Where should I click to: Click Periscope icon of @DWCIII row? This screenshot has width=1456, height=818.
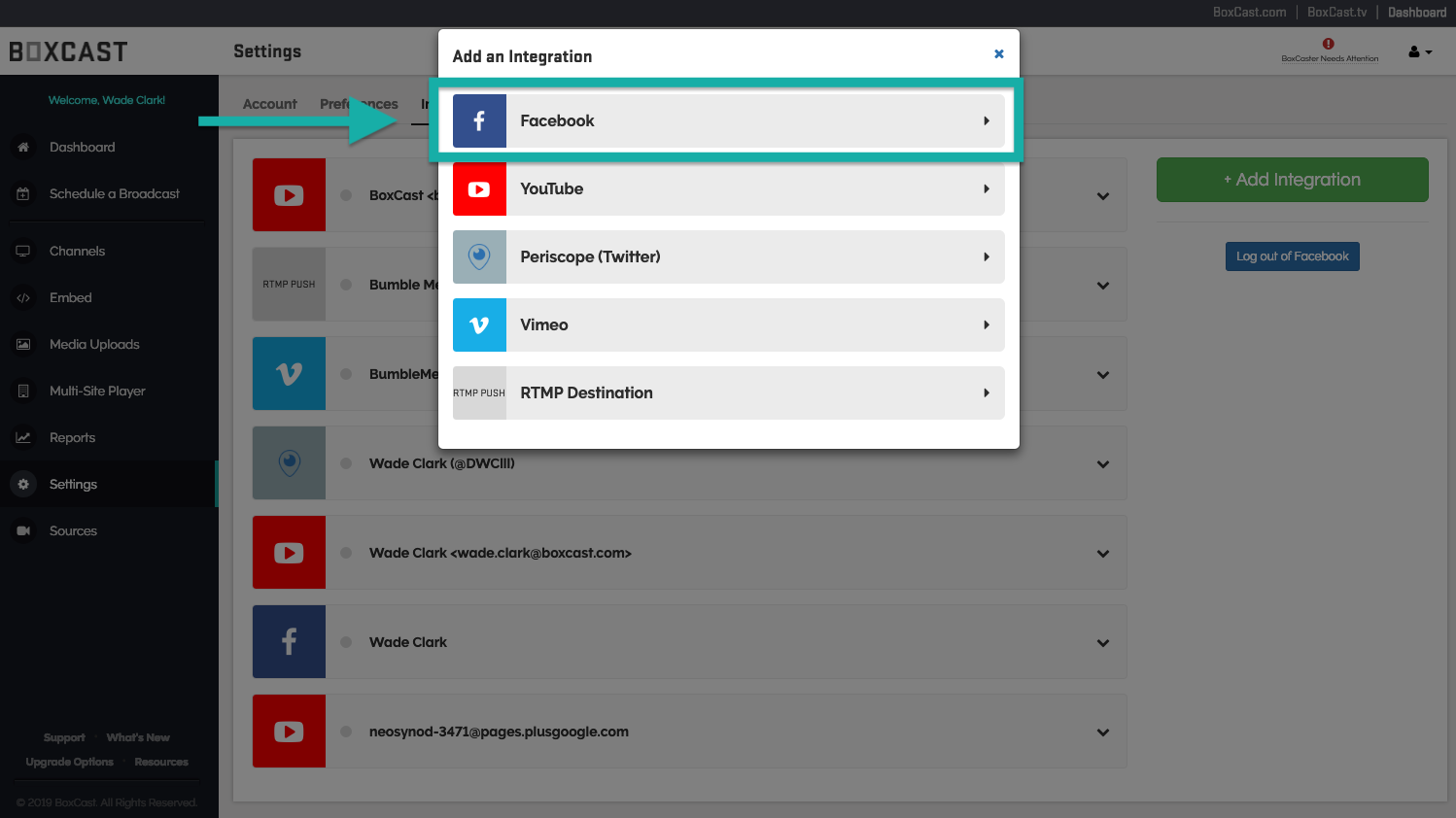tap(289, 462)
